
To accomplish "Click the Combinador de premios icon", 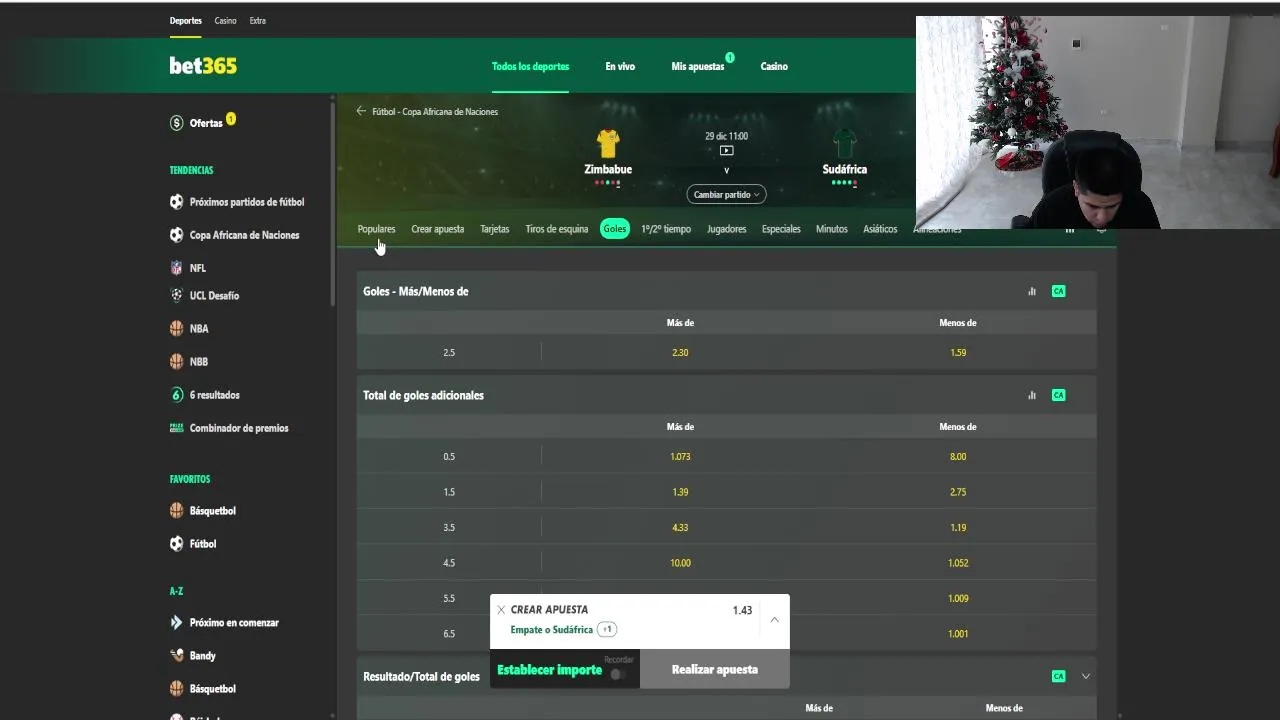I will pyautogui.click(x=177, y=428).
